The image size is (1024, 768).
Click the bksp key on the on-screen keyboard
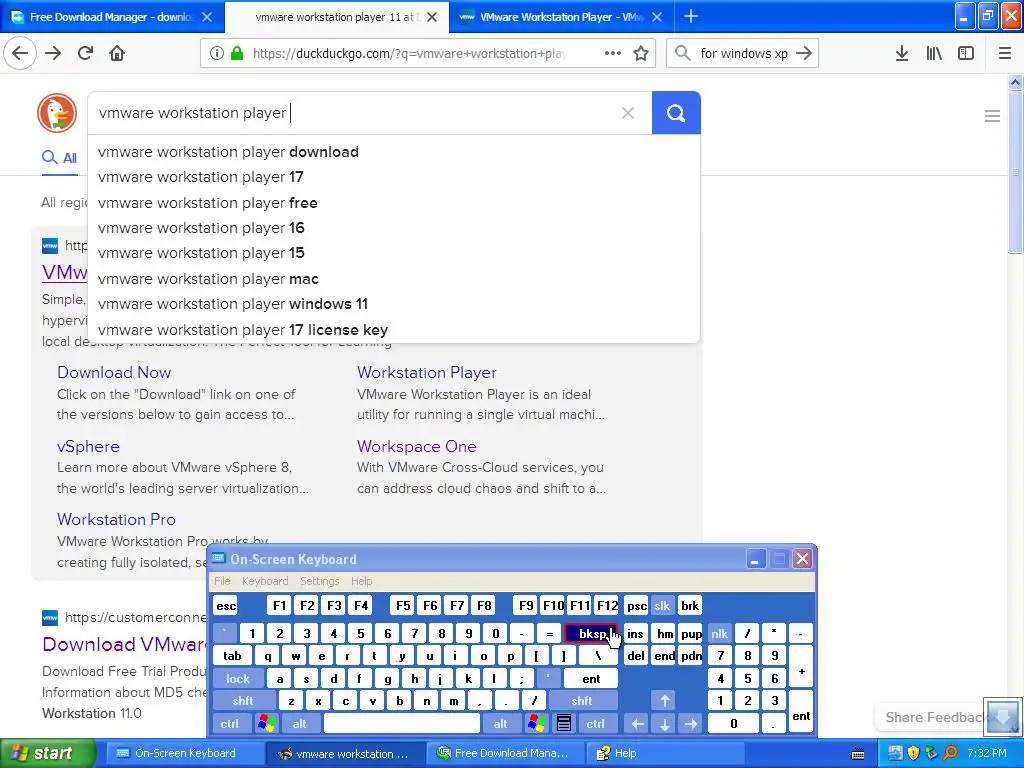pyautogui.click(x=591, y=633)
